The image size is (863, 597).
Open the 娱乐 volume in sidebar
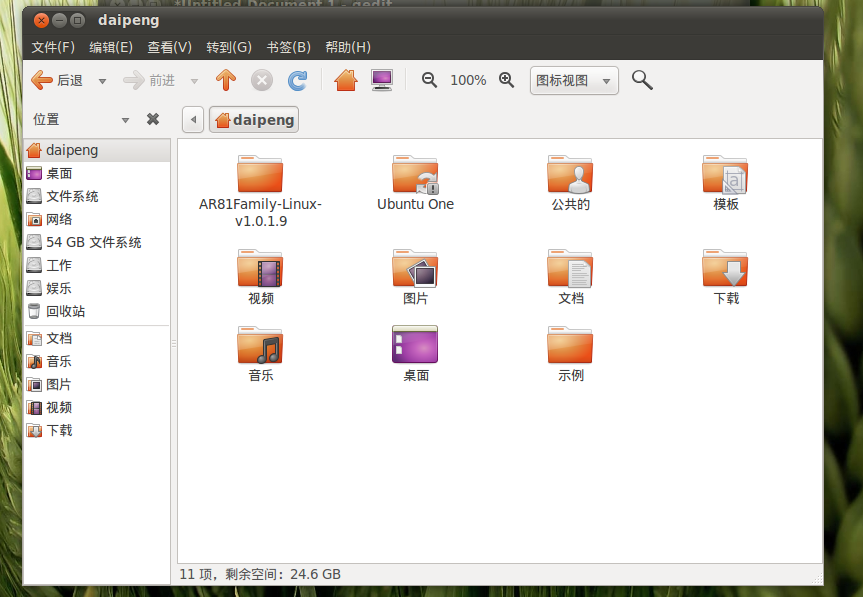click(97, 288)
